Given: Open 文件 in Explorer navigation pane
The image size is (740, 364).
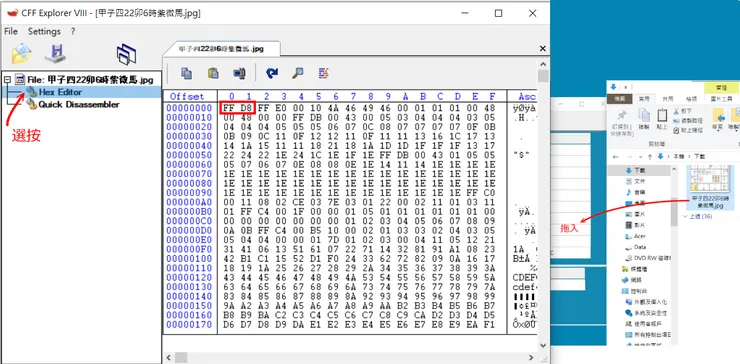Looking at the screenshot, I should pyautogui.click(x=639, y=181).
